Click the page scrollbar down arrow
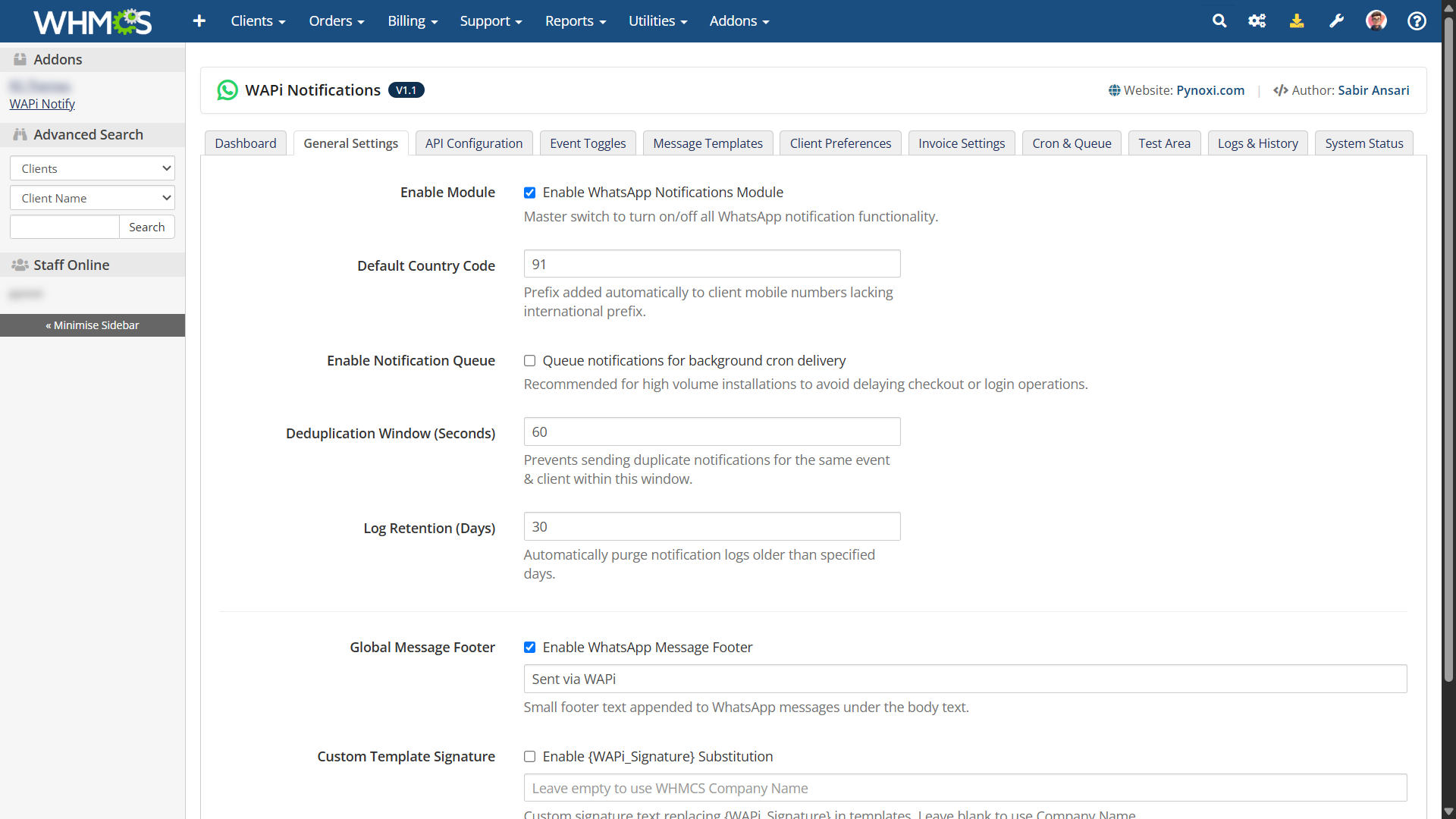The height and width of the screenshot is (819, 1456). (1448, 811)
